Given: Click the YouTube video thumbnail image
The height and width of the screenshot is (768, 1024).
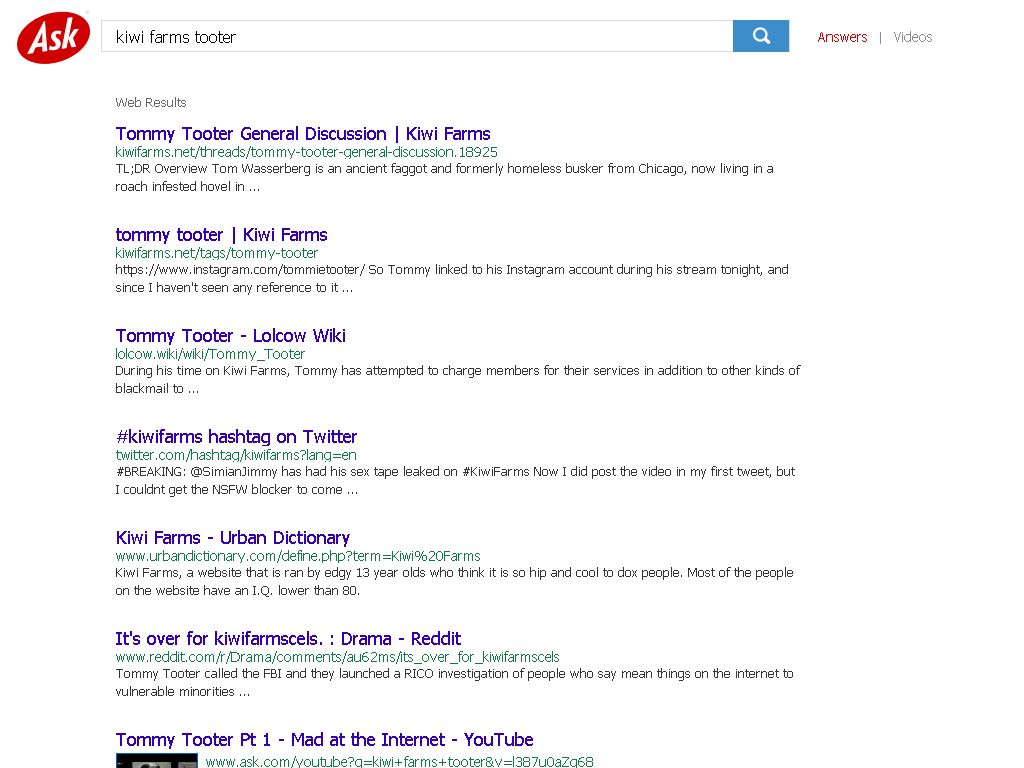Looking at the screenshot, I should click(157, 761).
